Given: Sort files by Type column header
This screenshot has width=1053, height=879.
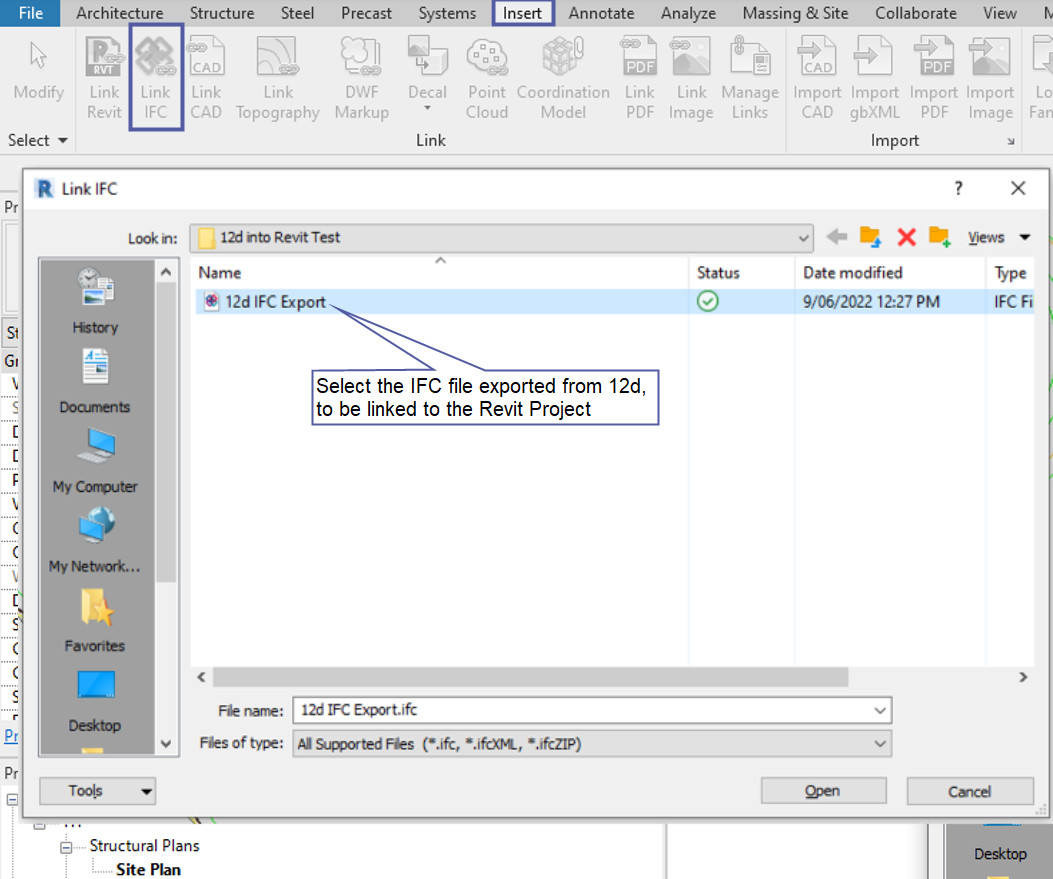Looking at the screenshot, I should tap(1010, 273).
